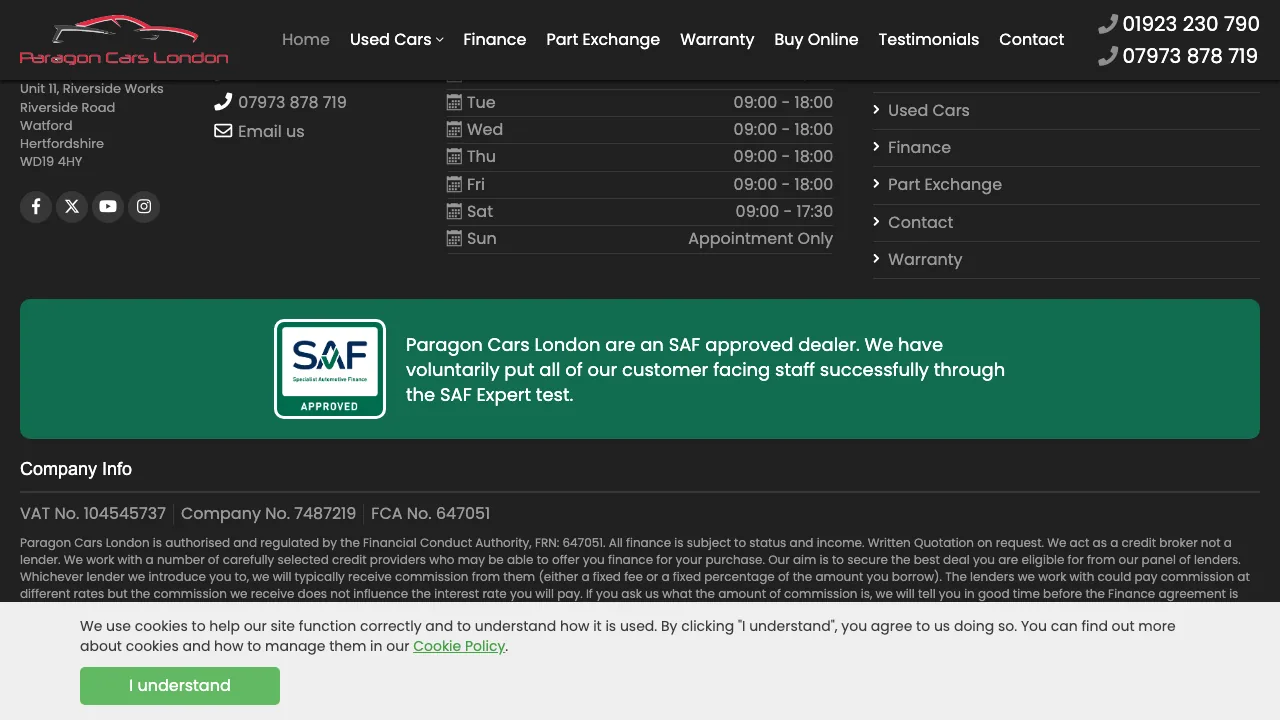Open the YouTube channel icon
The height and width of the screenshot is (720, 1280).
pyautogui.click(x=108, y=207)
